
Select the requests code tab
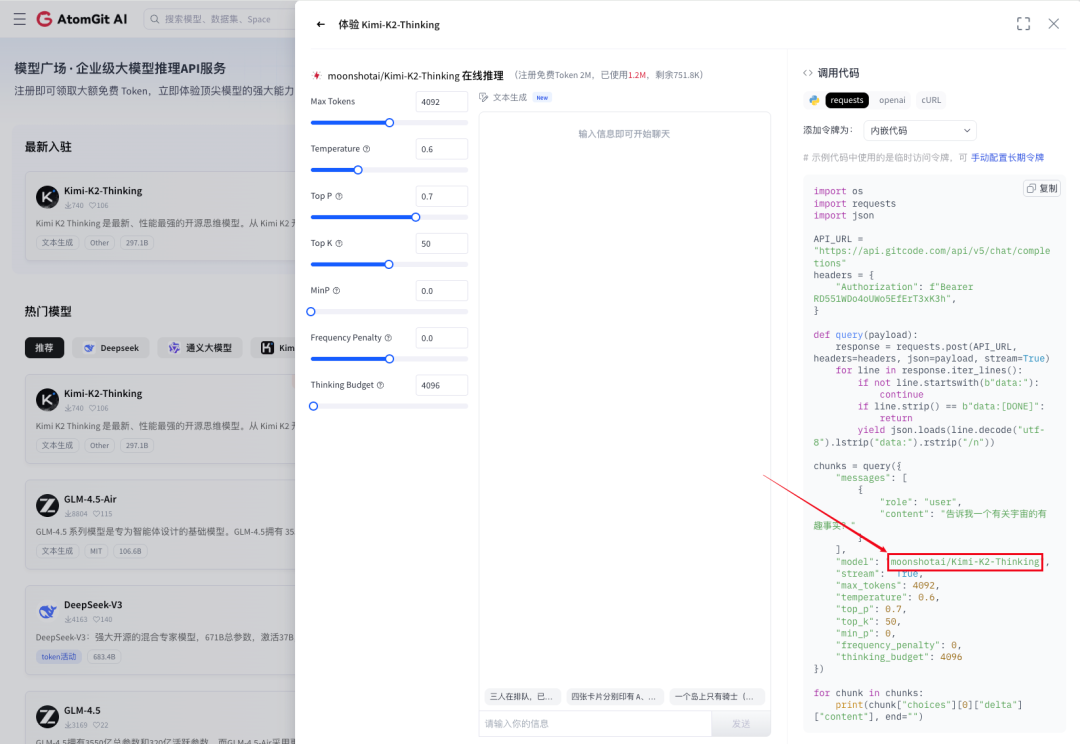(847, 100)
